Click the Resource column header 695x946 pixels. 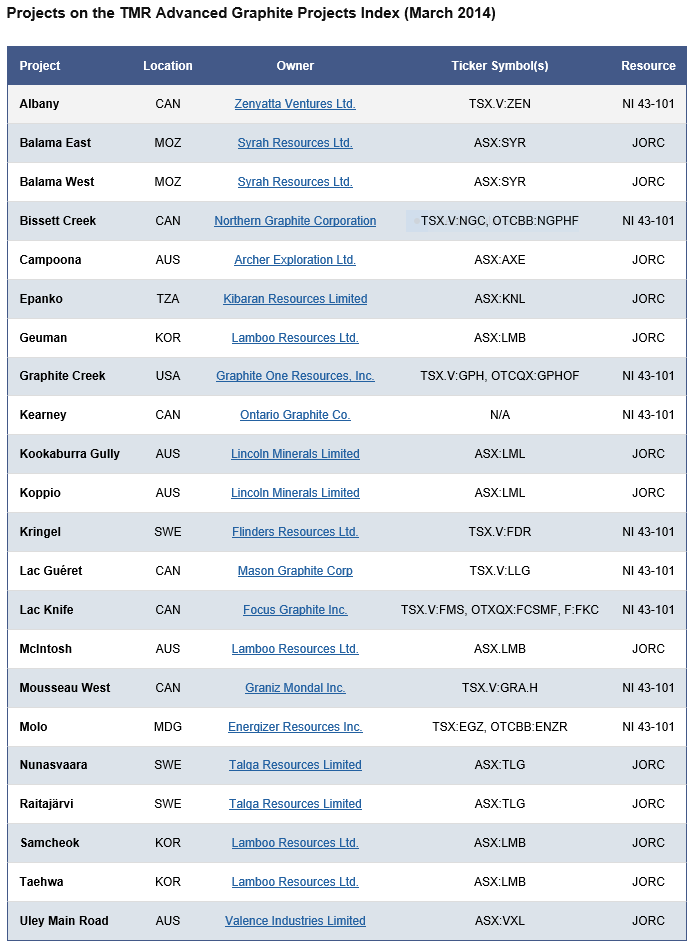648,66
